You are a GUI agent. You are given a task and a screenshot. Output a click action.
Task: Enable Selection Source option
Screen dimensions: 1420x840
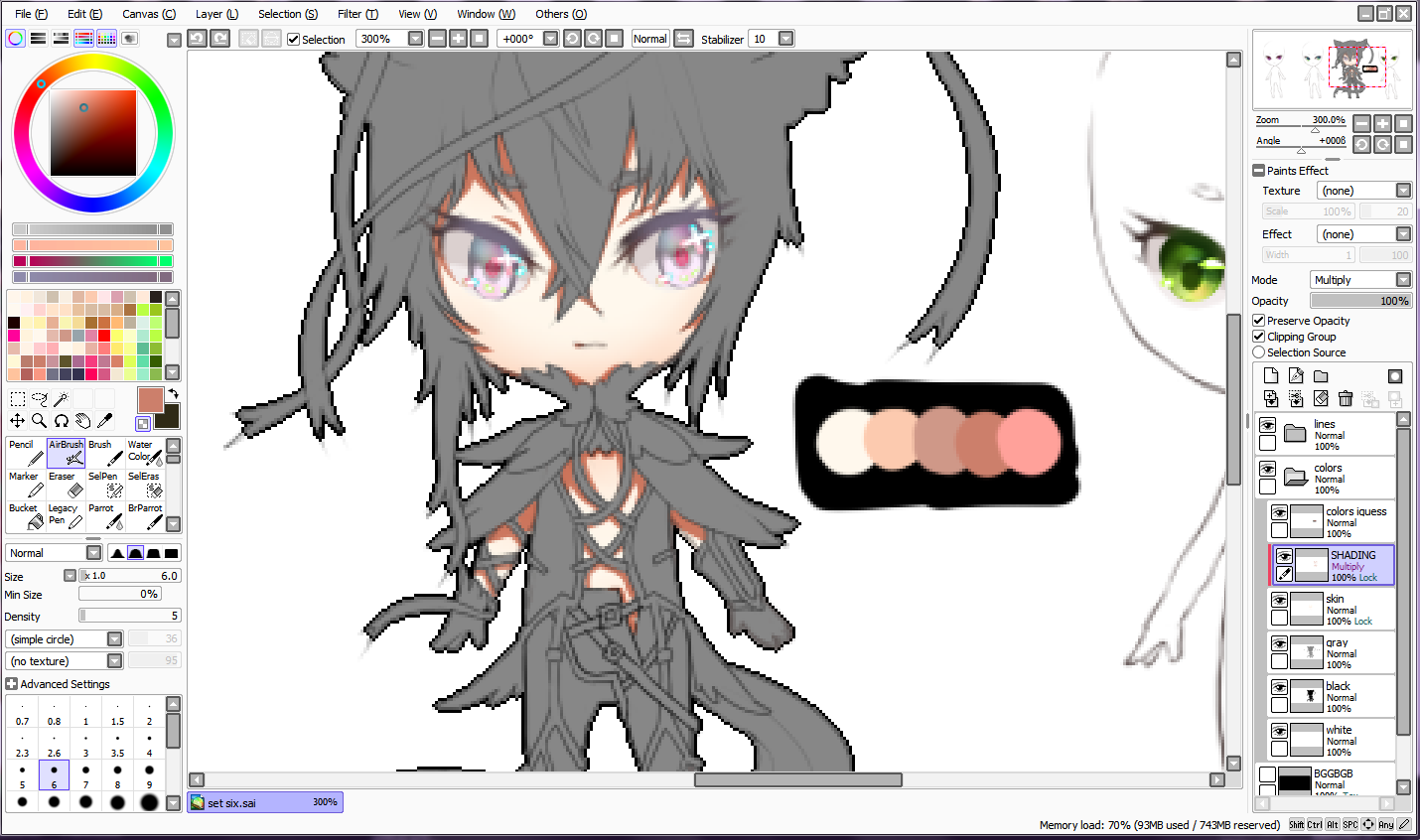pos(1259,352)
